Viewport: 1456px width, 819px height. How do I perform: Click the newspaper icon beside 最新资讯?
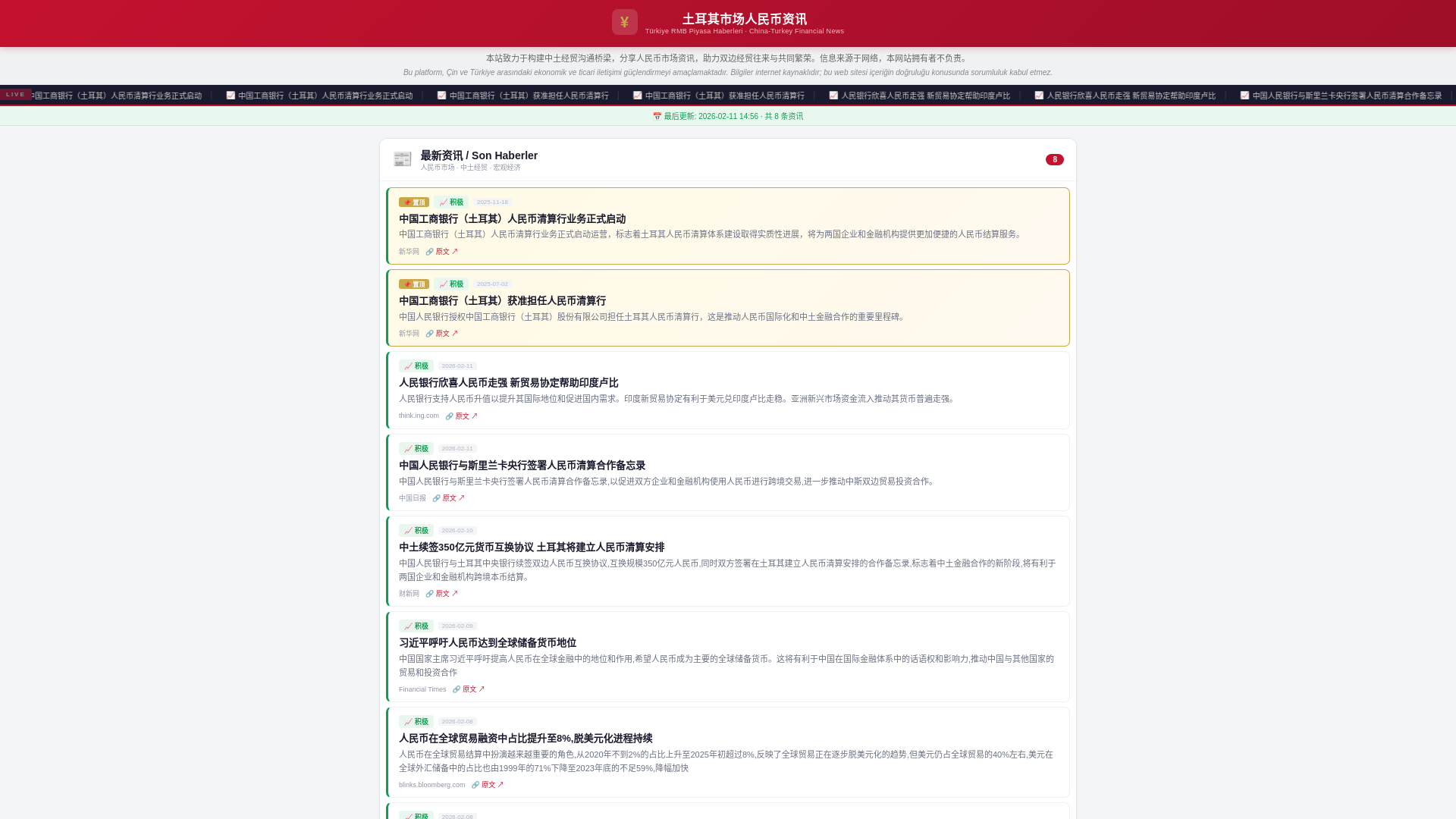[x=403, y=159]
